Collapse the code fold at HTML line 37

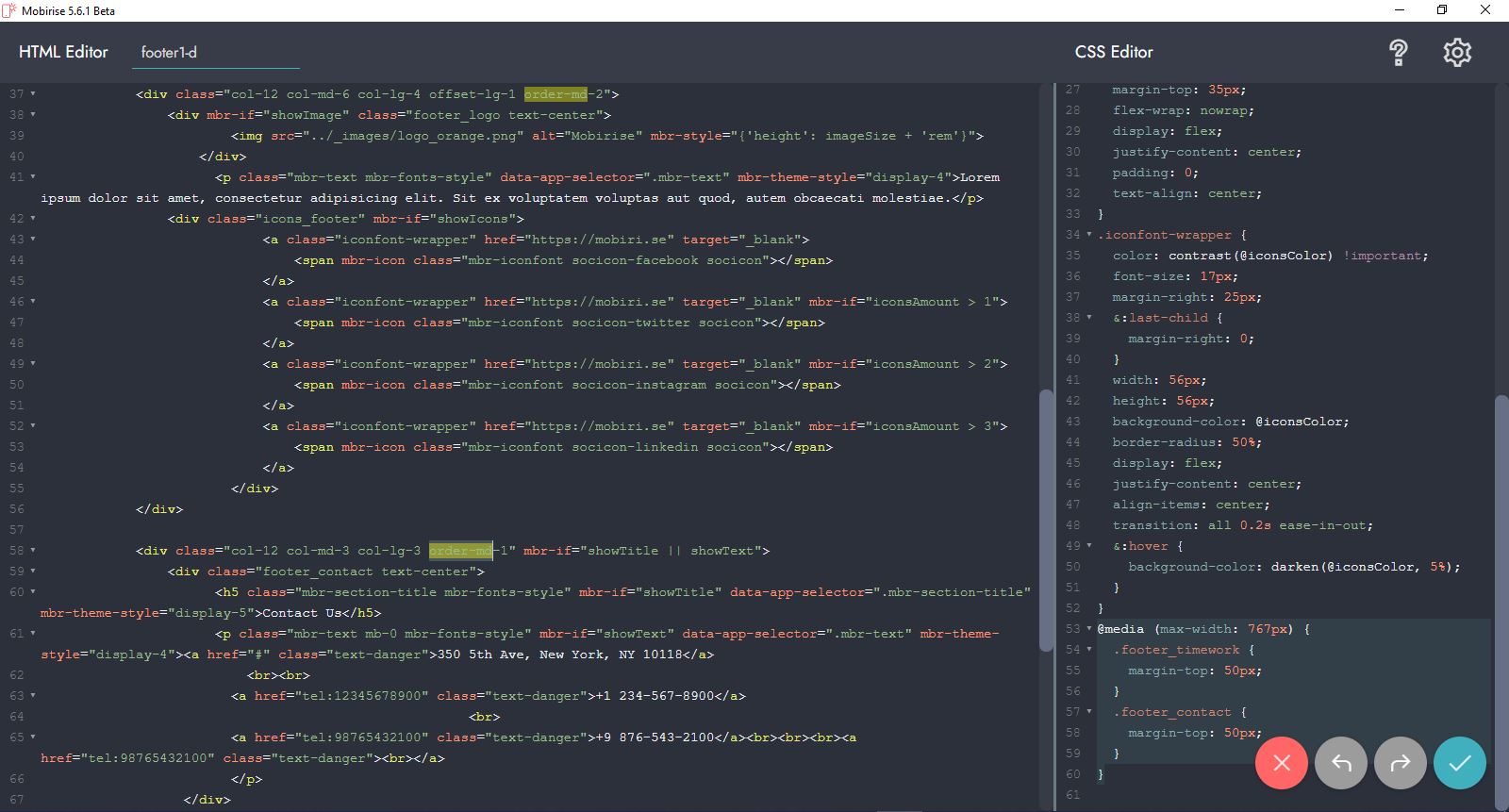coord(33,94)
